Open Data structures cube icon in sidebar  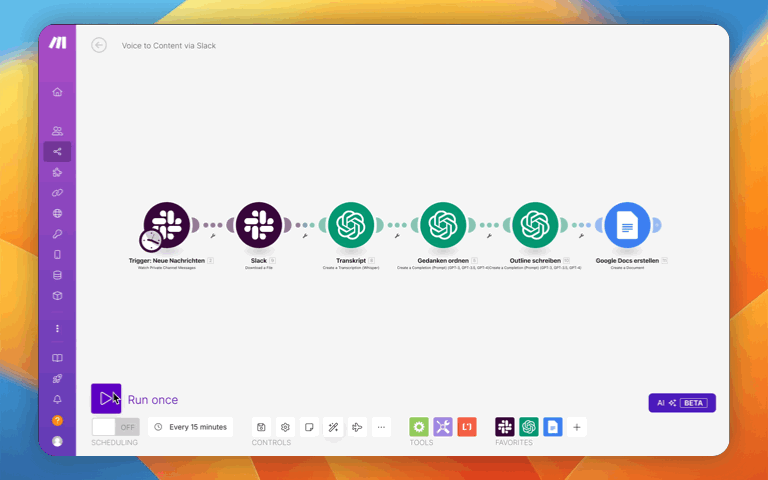57,295
